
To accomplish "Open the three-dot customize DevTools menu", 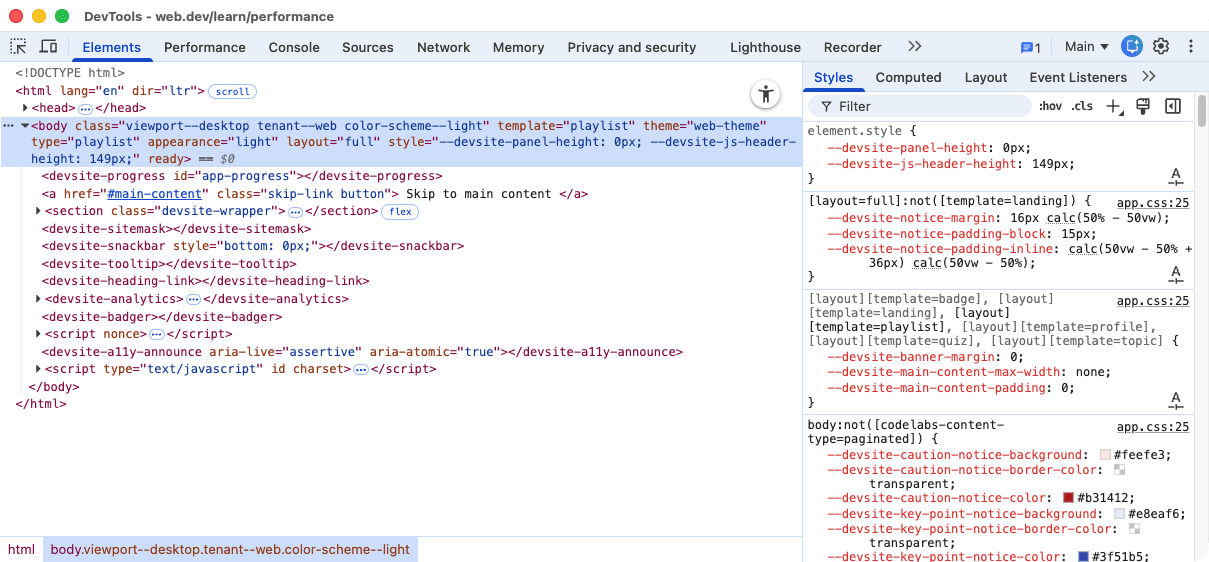I will [1190, 46].
